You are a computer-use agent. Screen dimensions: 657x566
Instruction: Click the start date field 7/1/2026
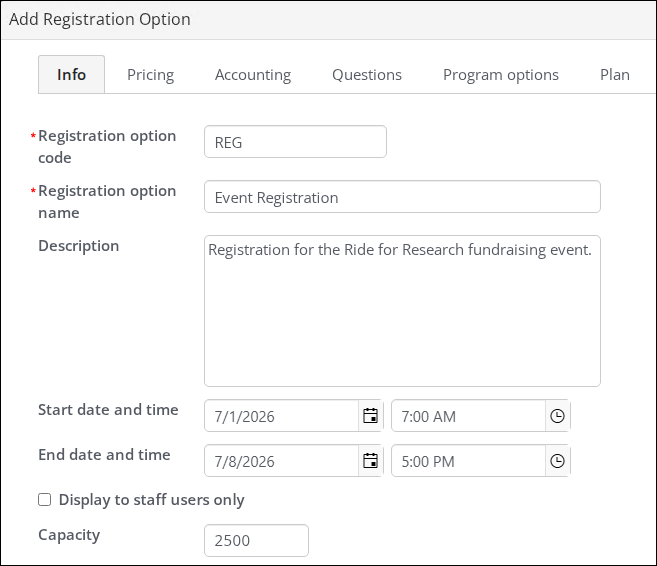pyautogui.click(x=281, y=416)
